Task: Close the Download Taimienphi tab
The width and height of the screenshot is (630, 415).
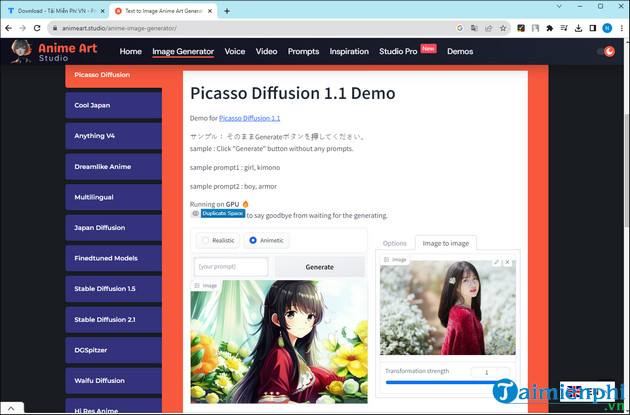Action: click(x=102, y=11)
